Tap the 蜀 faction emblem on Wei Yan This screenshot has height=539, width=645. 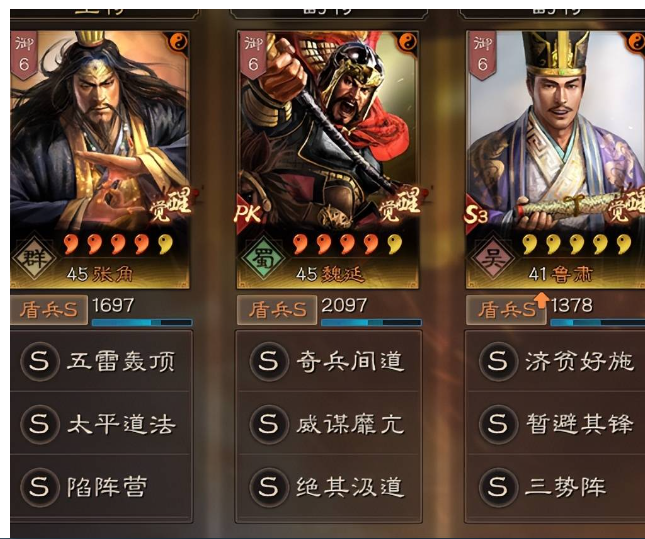(x=263, y=258)
